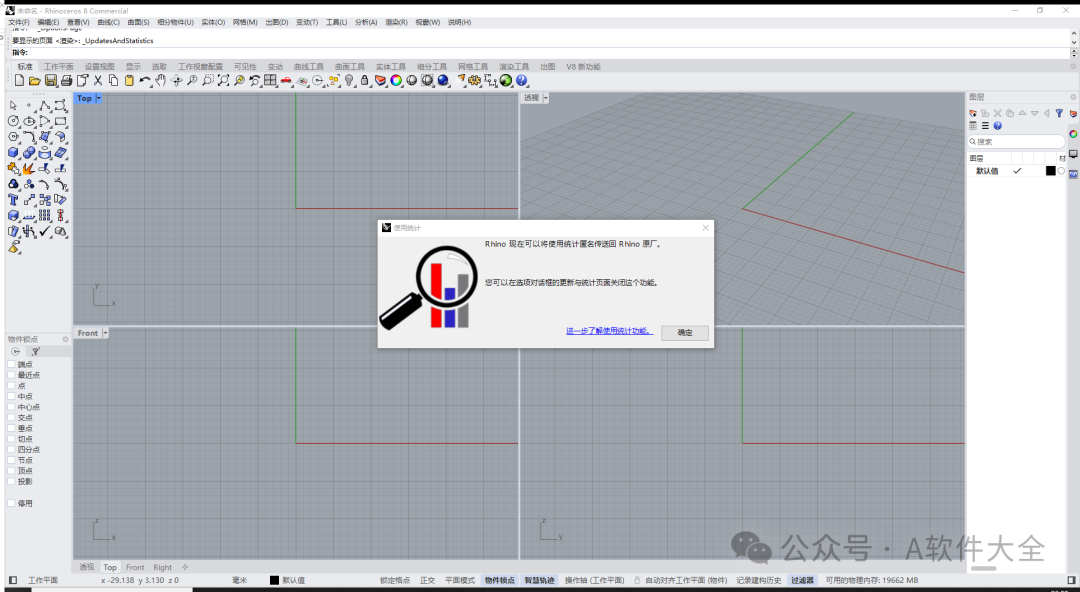Enable the 端点 object snap checkbox
The height and width of the screenshot is (592, 1080).
[x=11, y=364]
